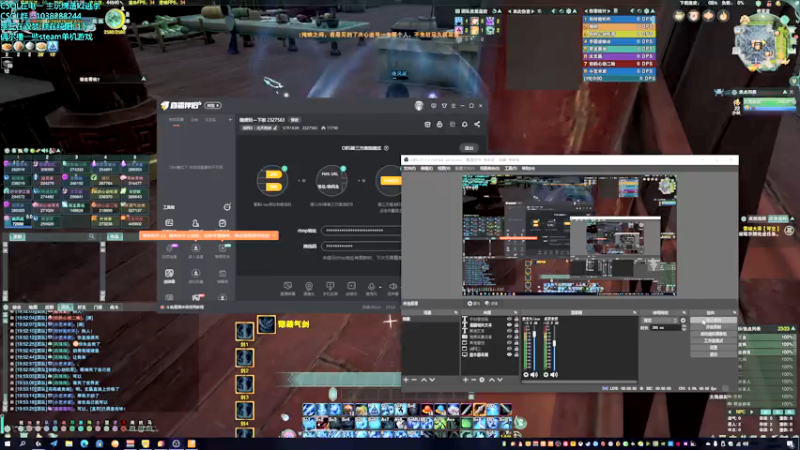
Task: Click camera icon in streaming companion bottom toolbar
Action: [x=309, y=286]
